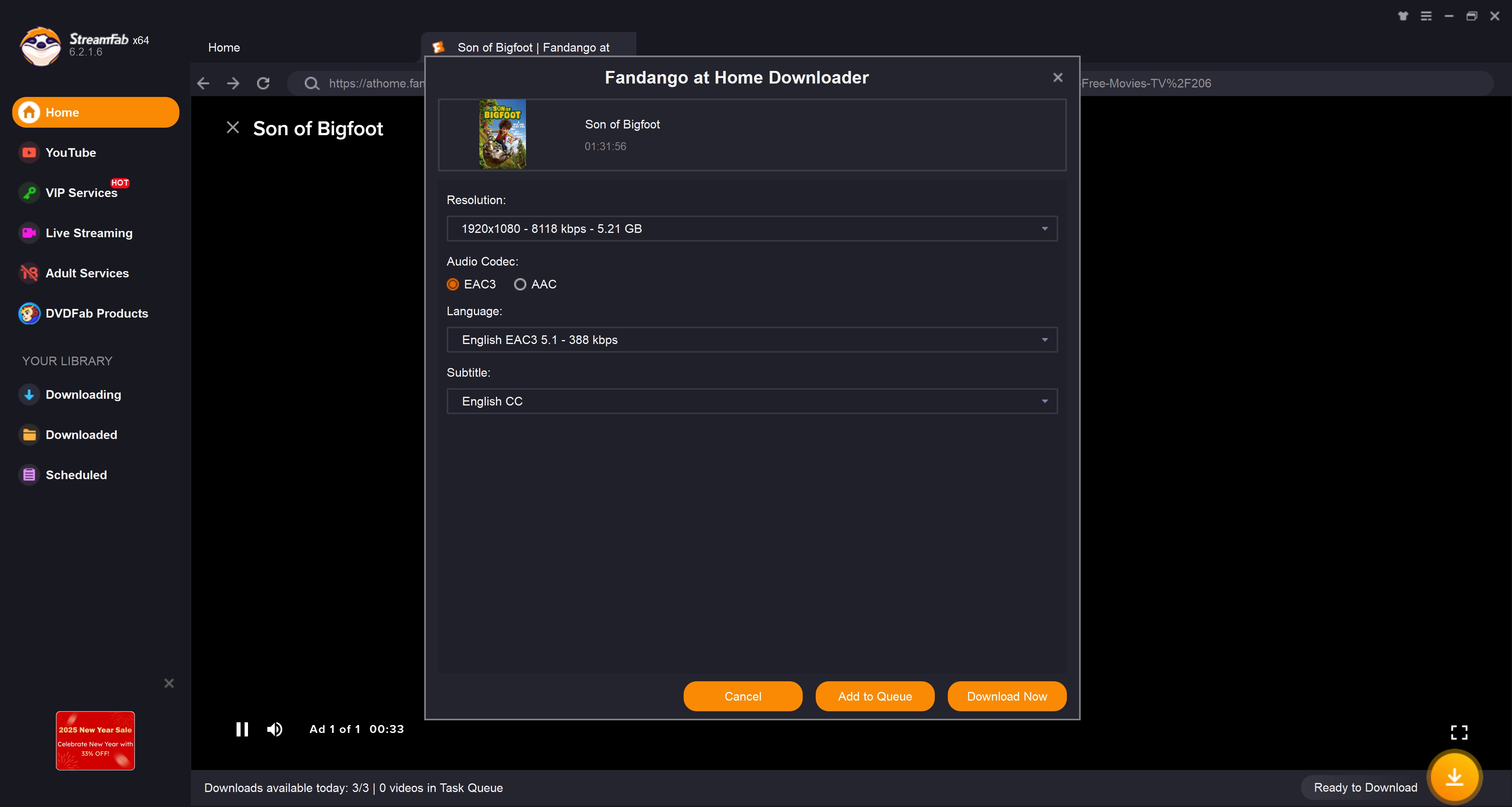Select AAC audio codec

tap(520, 284)
